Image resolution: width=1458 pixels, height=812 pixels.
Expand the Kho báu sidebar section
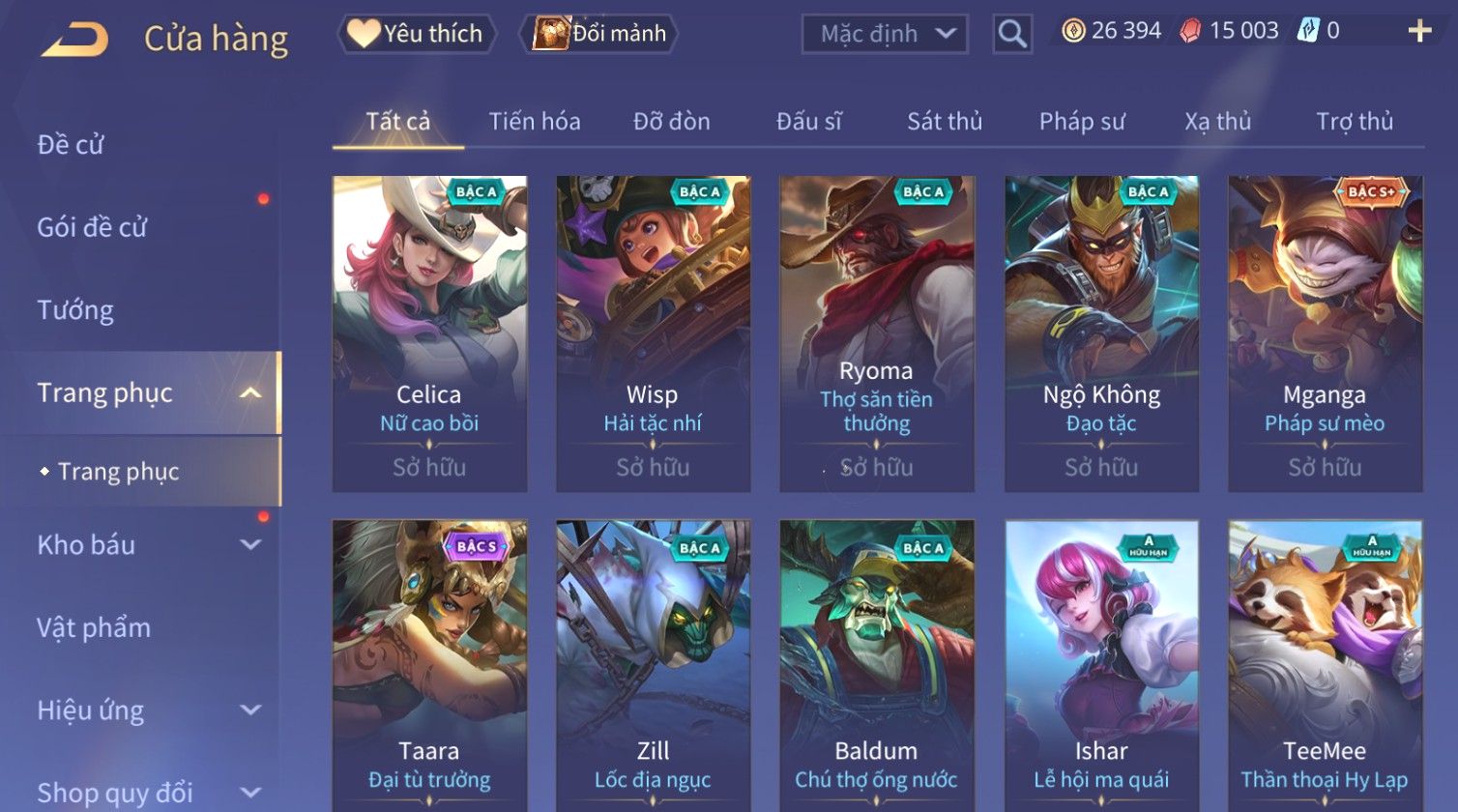click(x=250, y=545)
